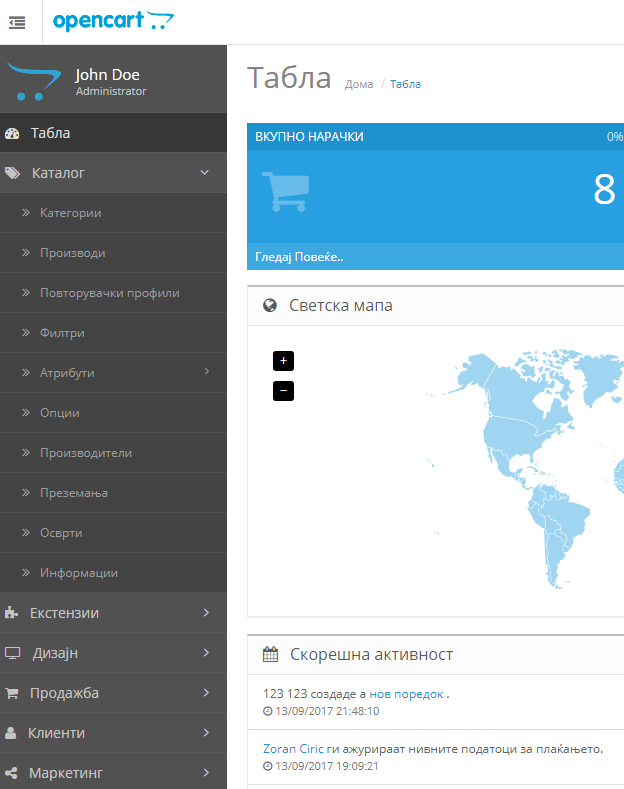The width and height of the screenshot is (624, 789).
Task: Collapse the sidebar with the menu toggle icon
Action: point(17,23)
